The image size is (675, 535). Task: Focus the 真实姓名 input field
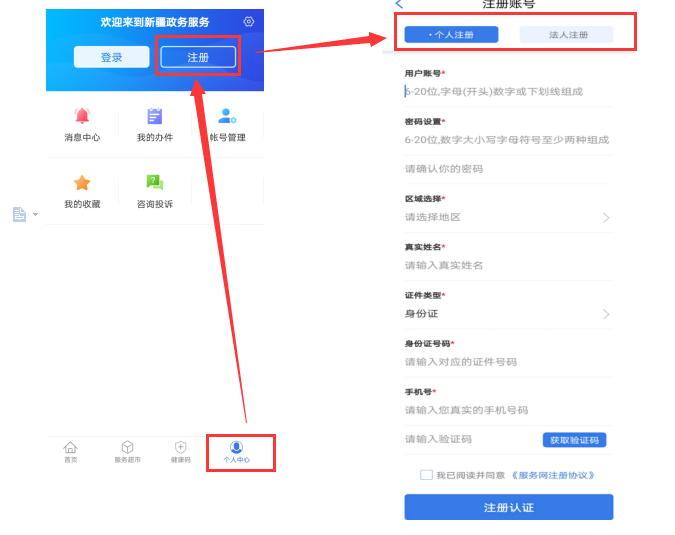click(509, 265)
